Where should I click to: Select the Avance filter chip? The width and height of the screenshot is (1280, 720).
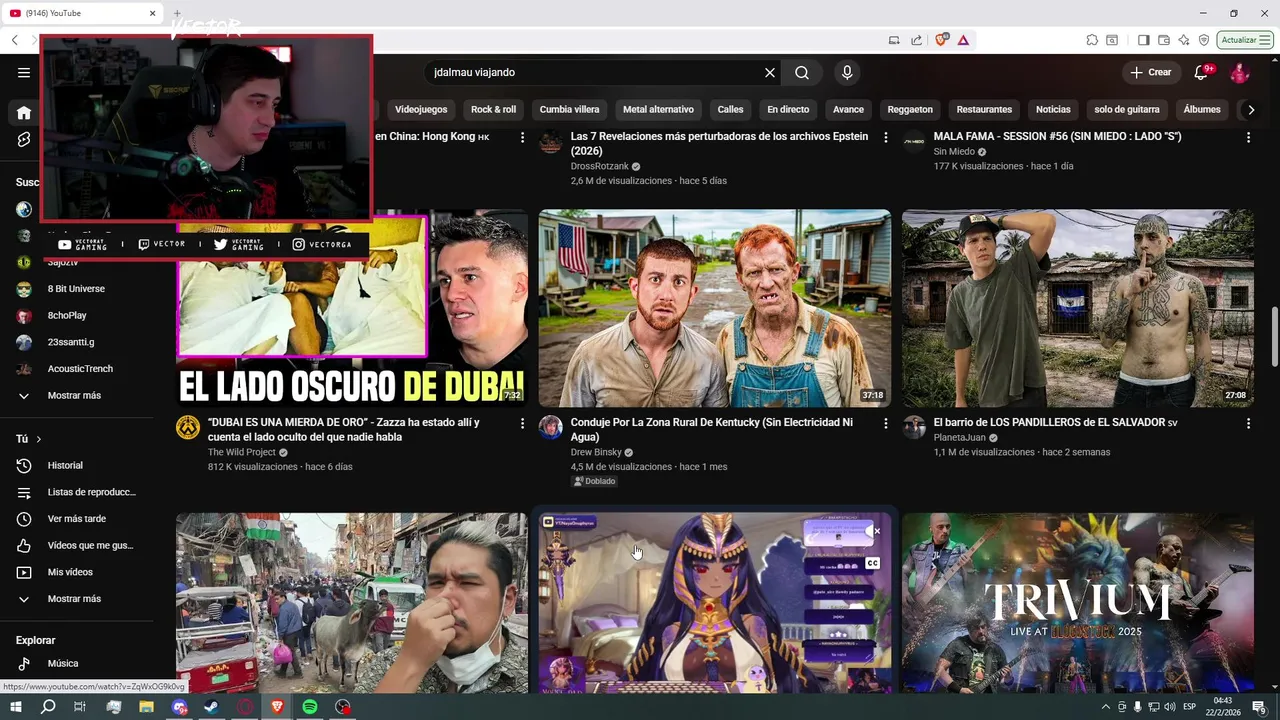tap(848, 109)
